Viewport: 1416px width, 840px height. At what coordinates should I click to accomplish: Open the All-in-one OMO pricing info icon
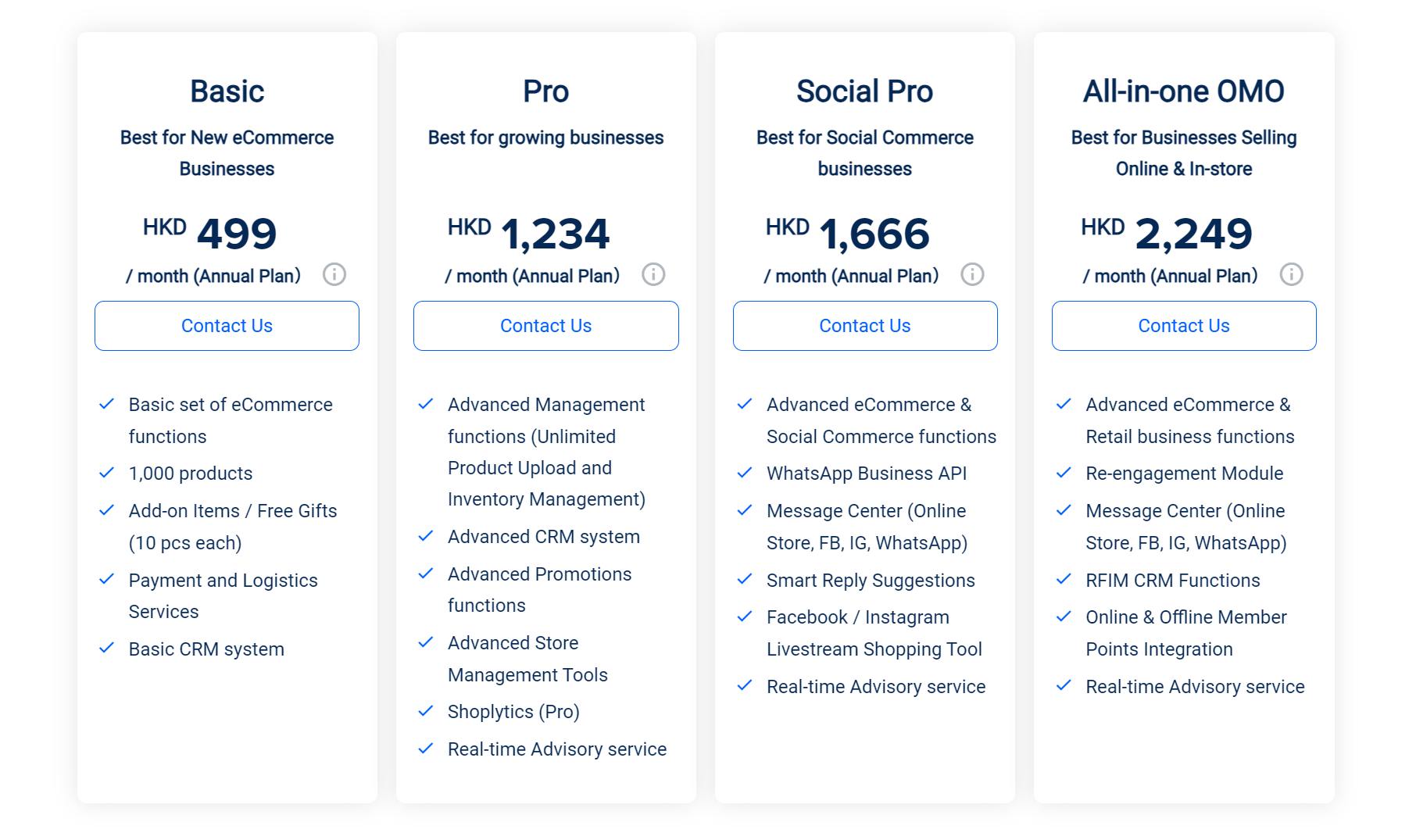pos(1292,274)
